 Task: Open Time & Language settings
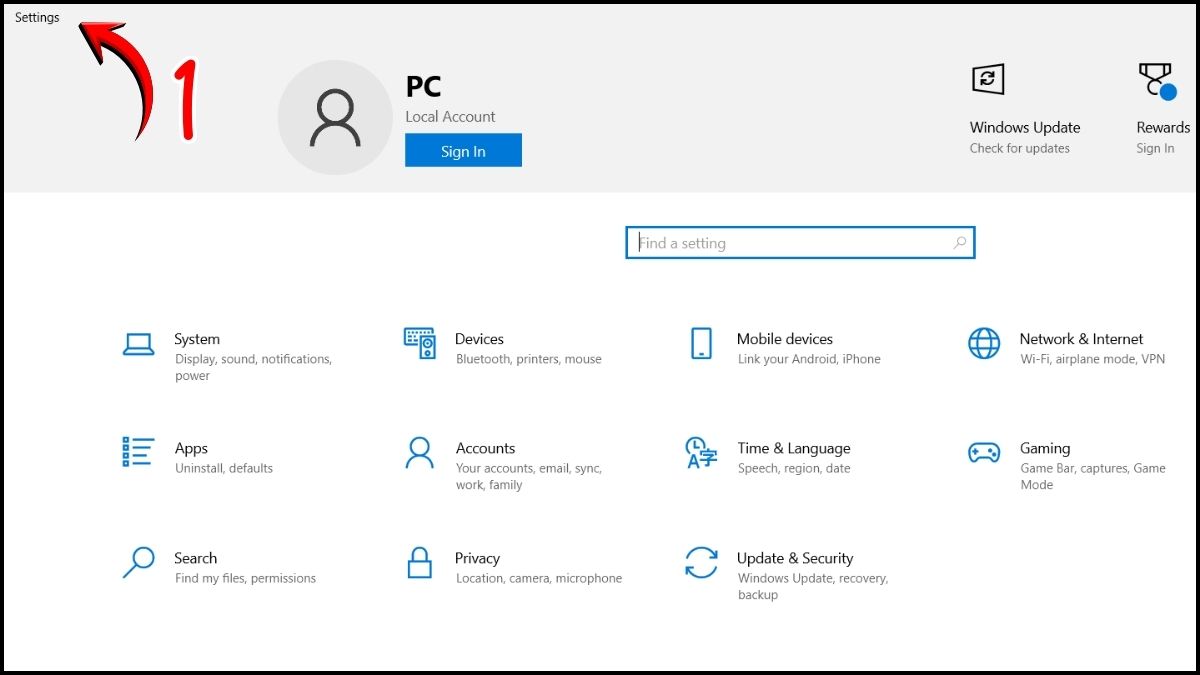click(793, 448)
